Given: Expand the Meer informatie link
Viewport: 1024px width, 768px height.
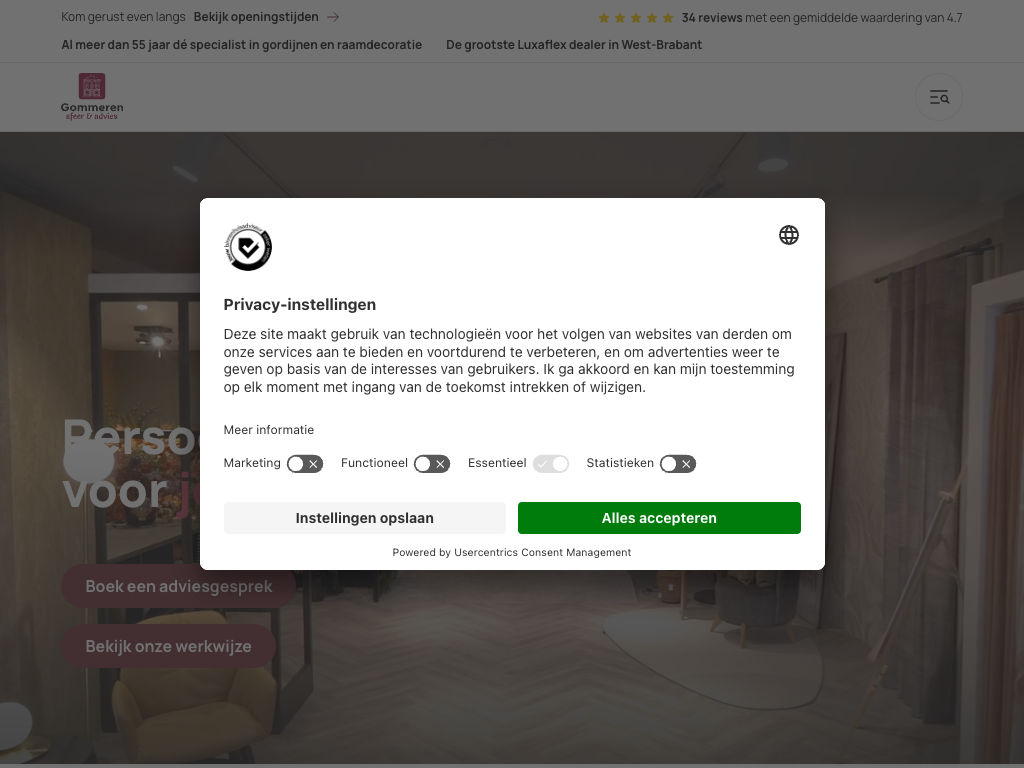Looking at the screenshot, I should pyautogui.click(x=268, y=430).
